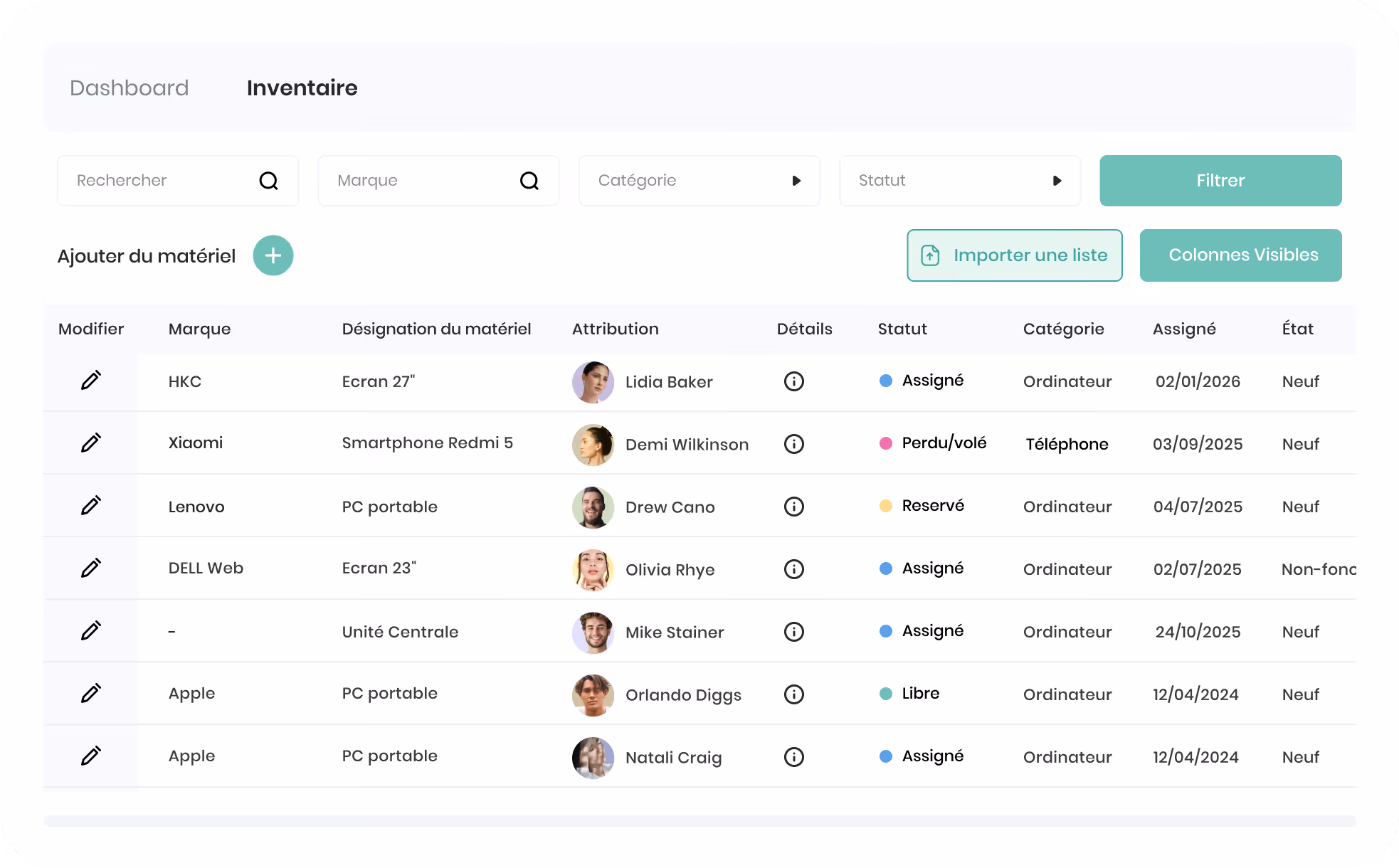
Task: Click the Non-fonc état cell
Action: point(1319,569)
